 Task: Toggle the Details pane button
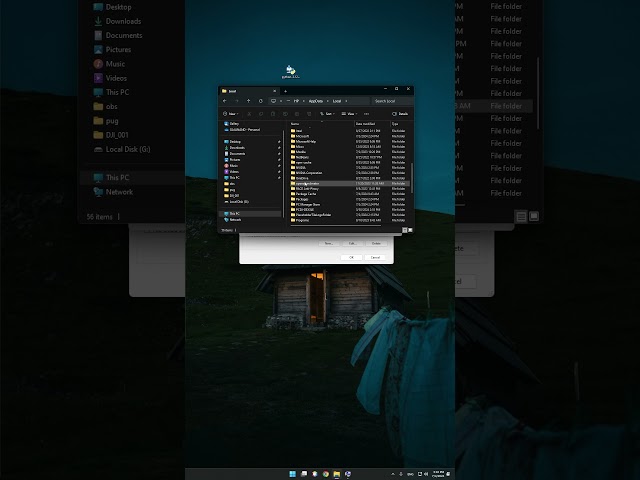(400, 114)
